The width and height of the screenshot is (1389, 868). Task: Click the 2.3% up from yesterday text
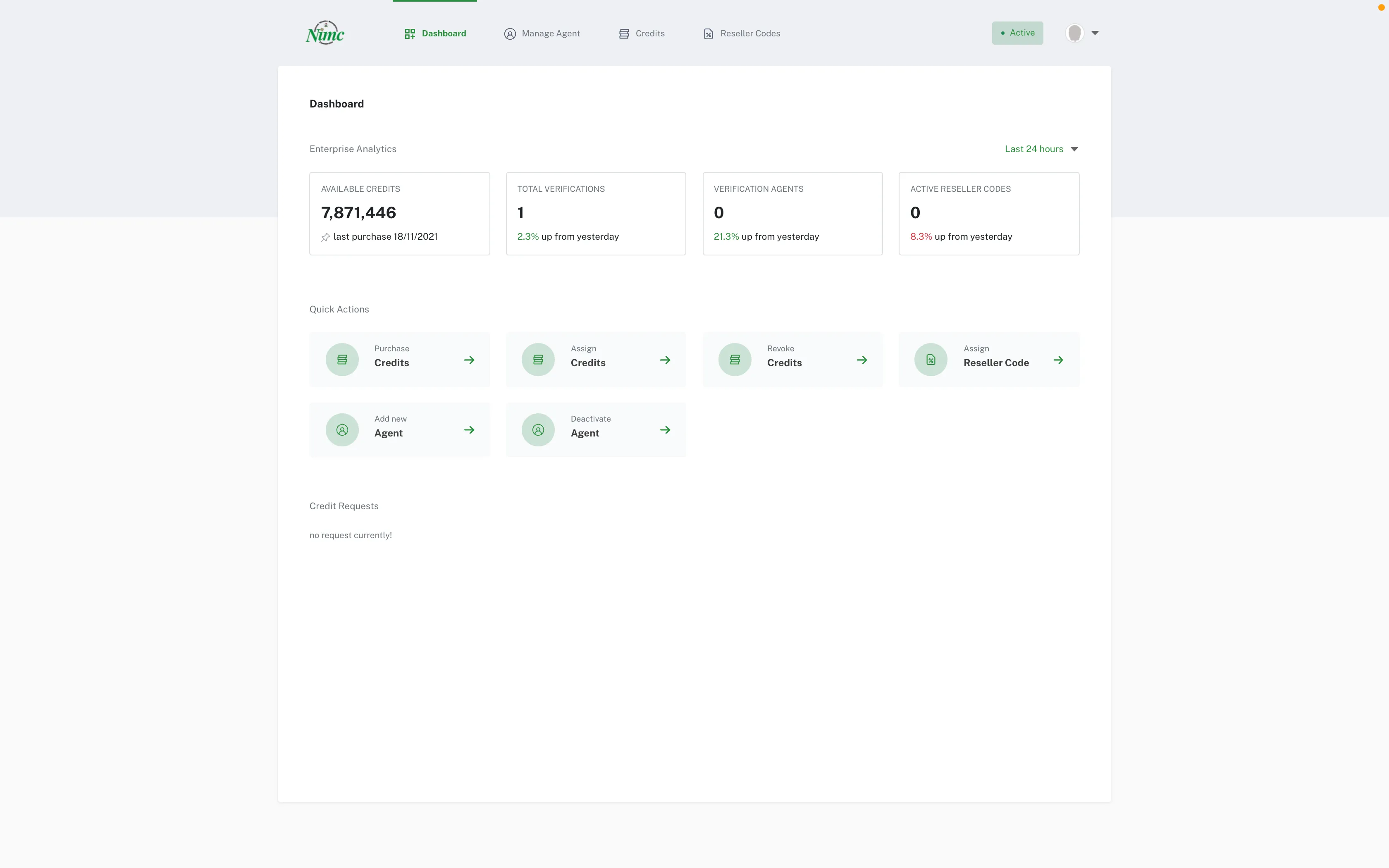[568, 236]
